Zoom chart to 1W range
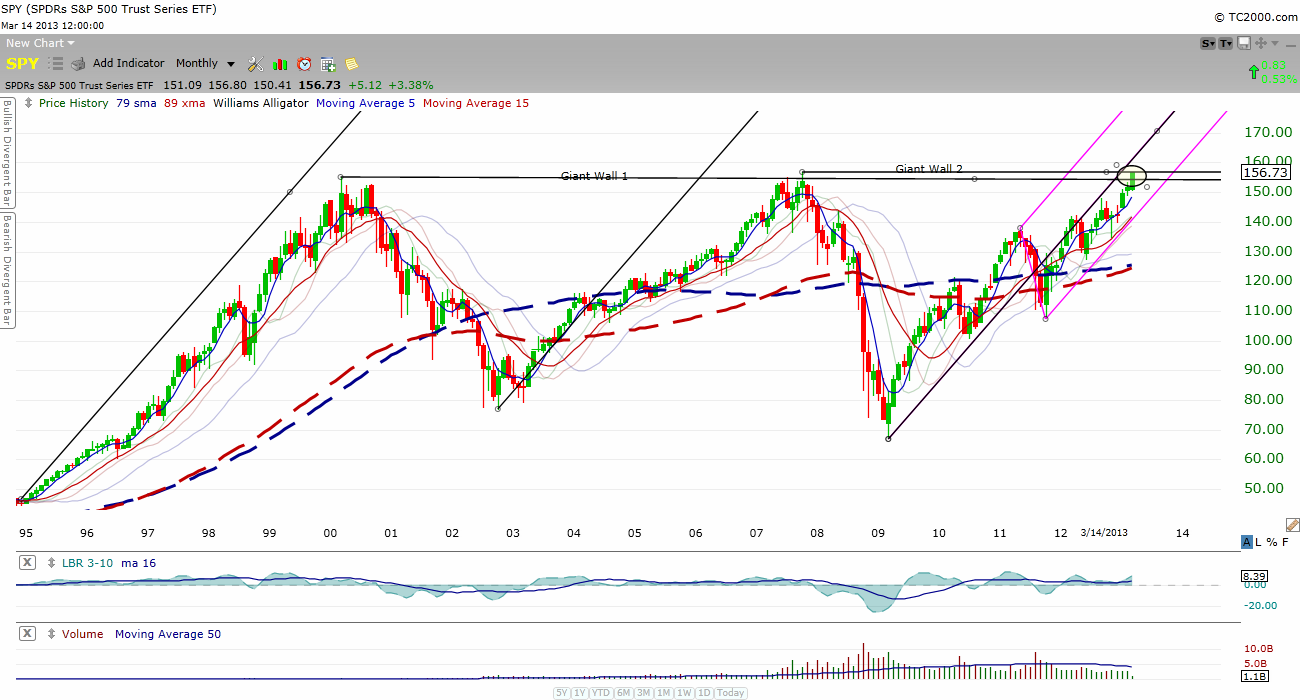 click(684, 693)
